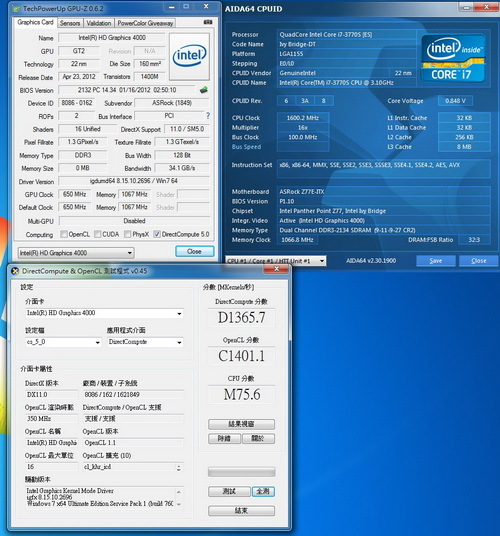Screen dimensions: 500x536
Task: Click the Driver Version field in GPU-Z
Action: click(134, 181)
